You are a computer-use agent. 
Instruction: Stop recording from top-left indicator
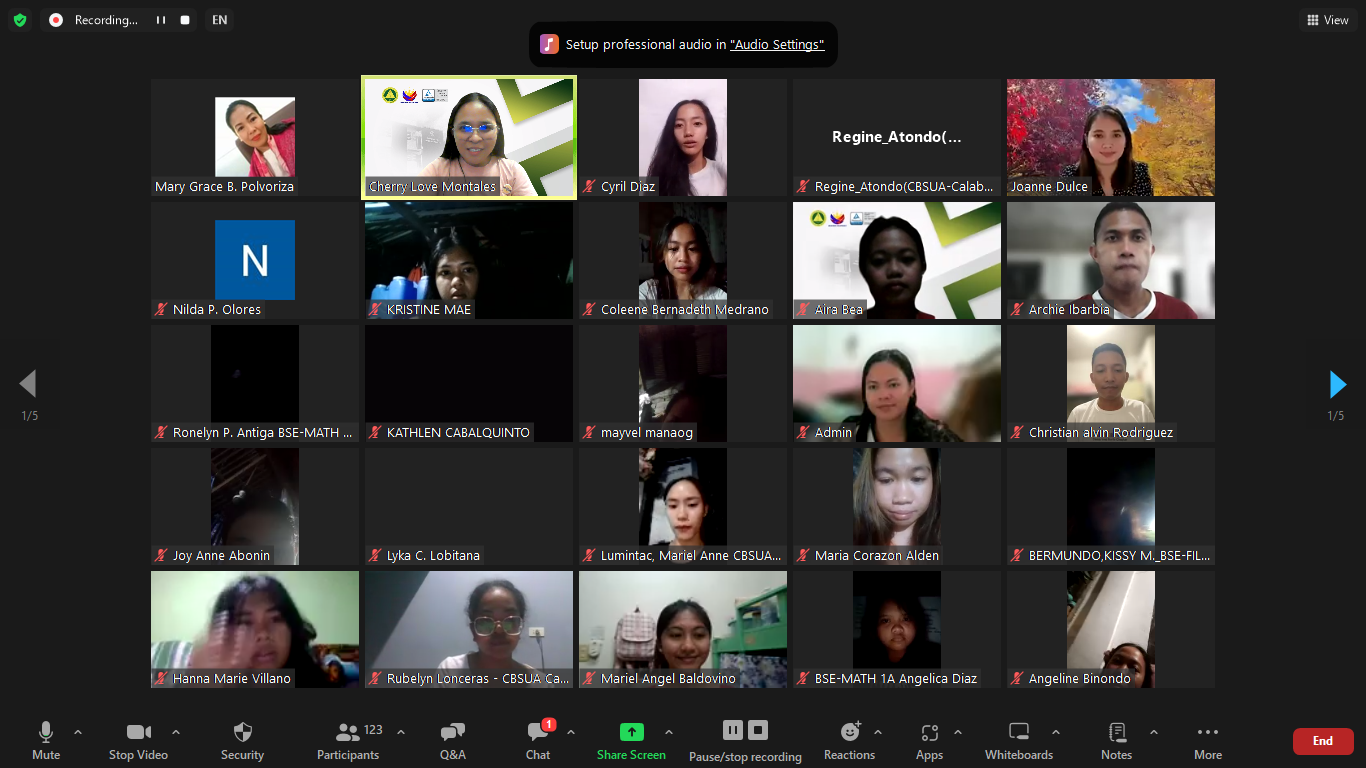click(185, 20)
